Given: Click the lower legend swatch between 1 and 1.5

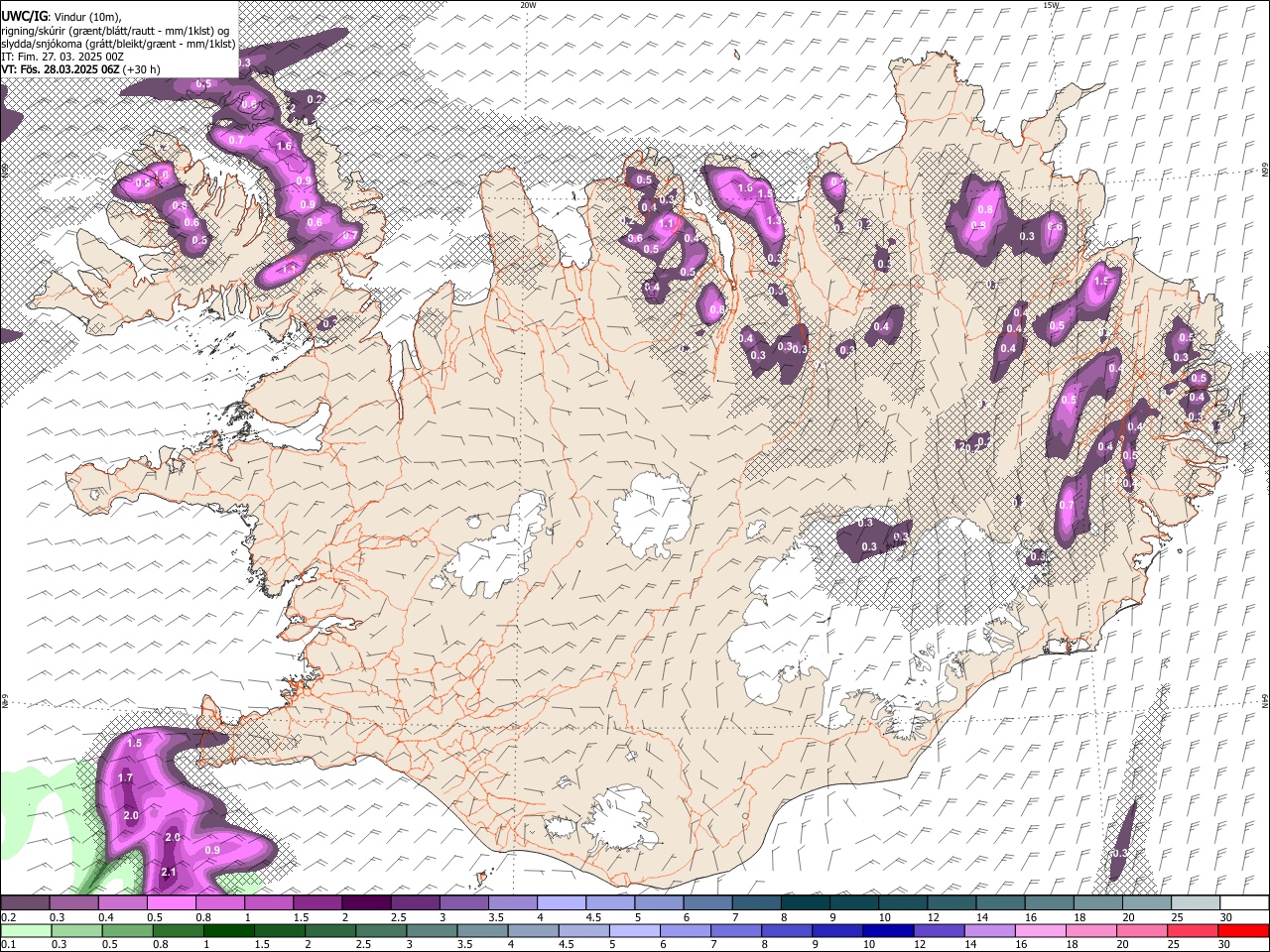Looking at the screenshot, I should [x=228, y=930].
